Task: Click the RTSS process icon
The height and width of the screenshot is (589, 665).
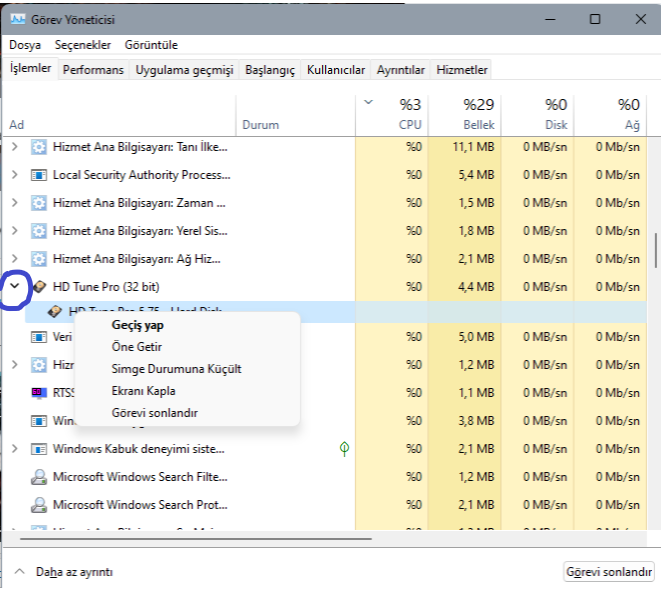Action: click(x=39, y=393)
